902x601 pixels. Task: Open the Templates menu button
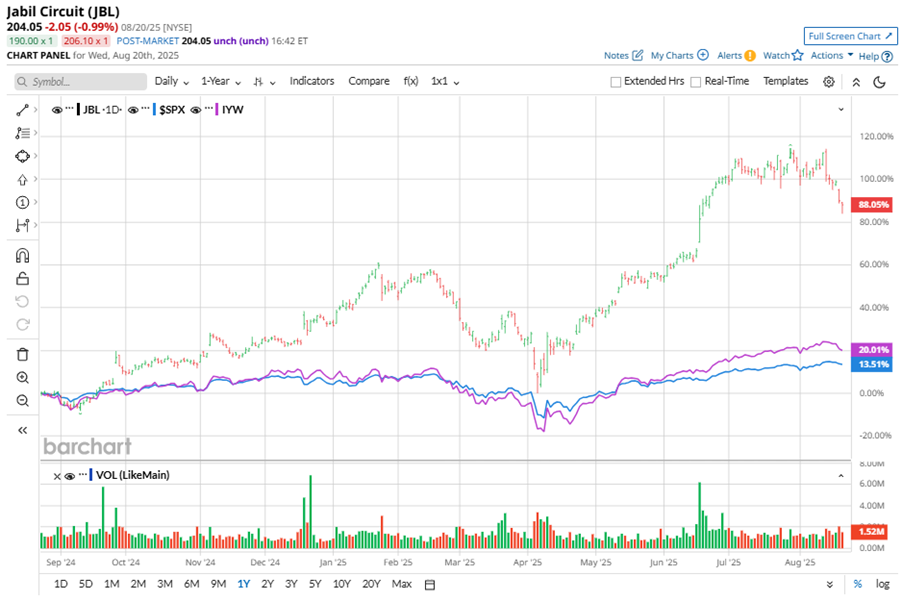click(785, 81)
